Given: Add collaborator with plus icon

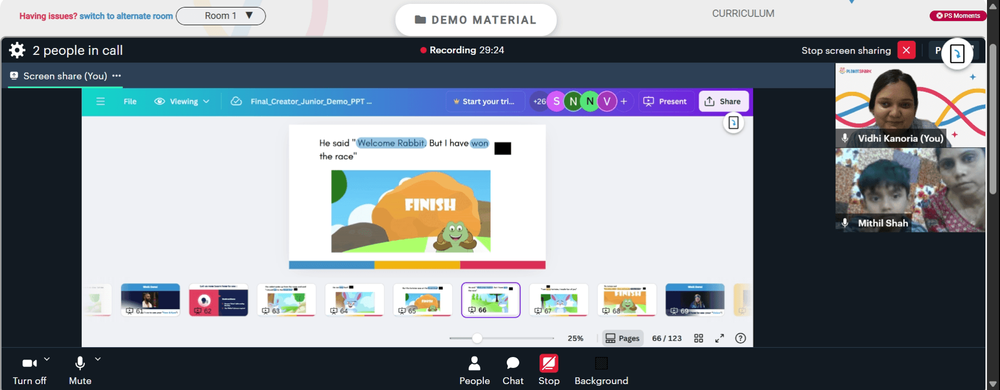Looking at the screenshot, I should [x=624, y=101].
